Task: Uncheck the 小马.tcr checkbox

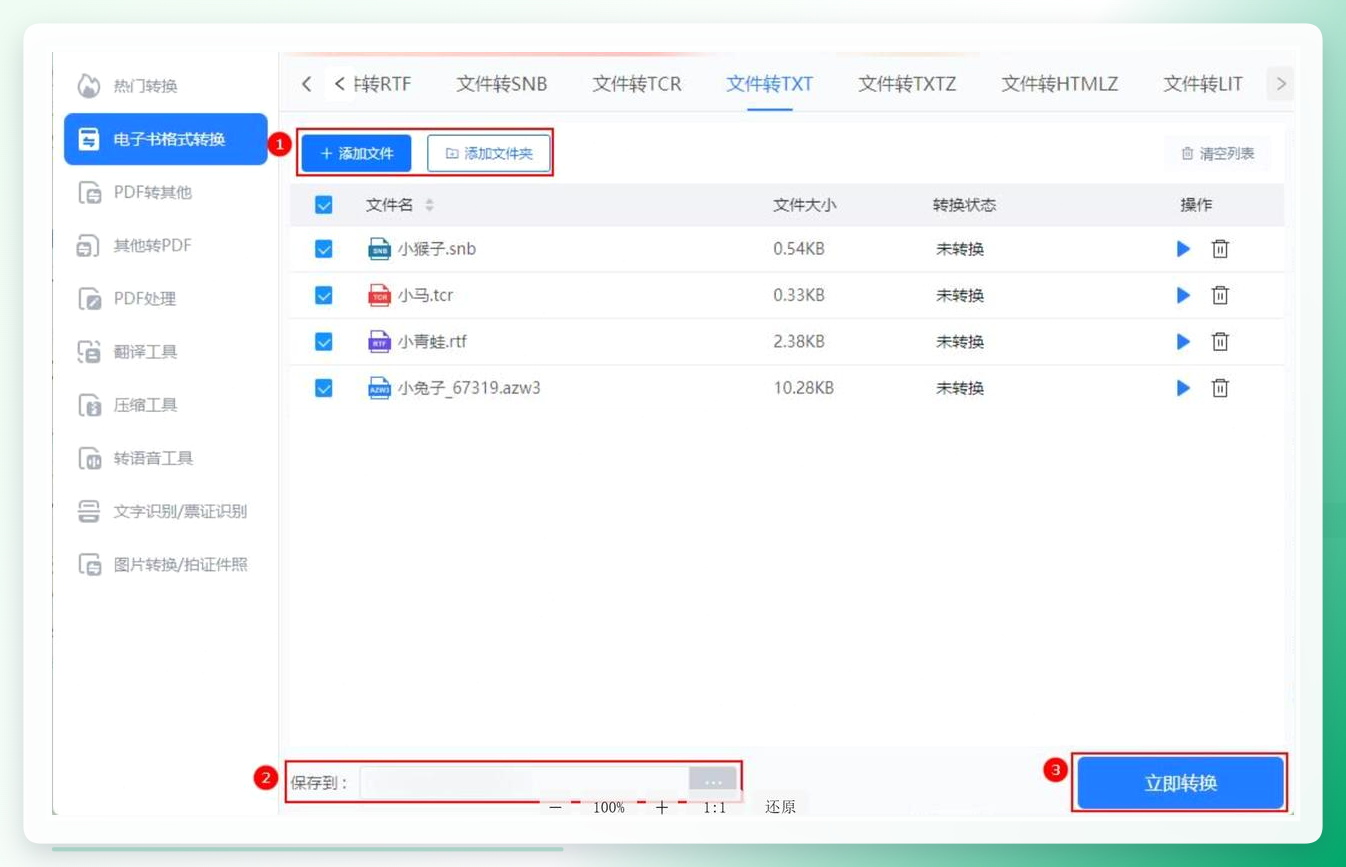Action: (324, 295)
